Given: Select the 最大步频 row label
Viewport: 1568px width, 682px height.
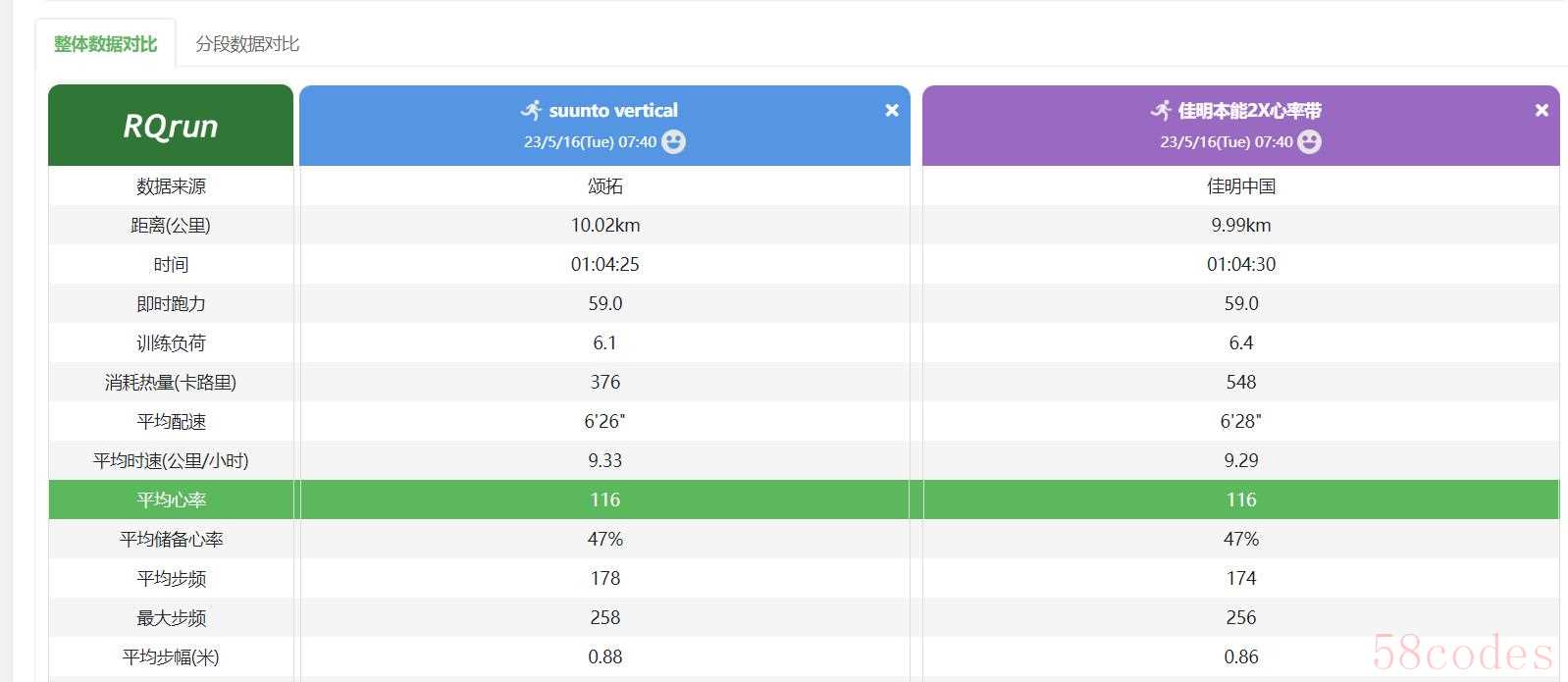Looking at the screenshot, I should click(x=171, y=617).
